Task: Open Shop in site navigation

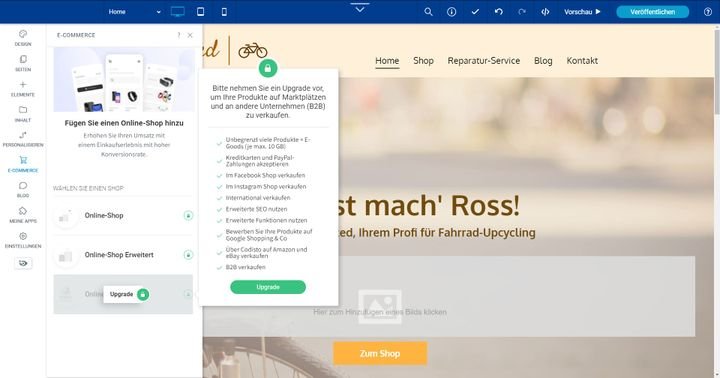Action: click(x=423, y=61)
